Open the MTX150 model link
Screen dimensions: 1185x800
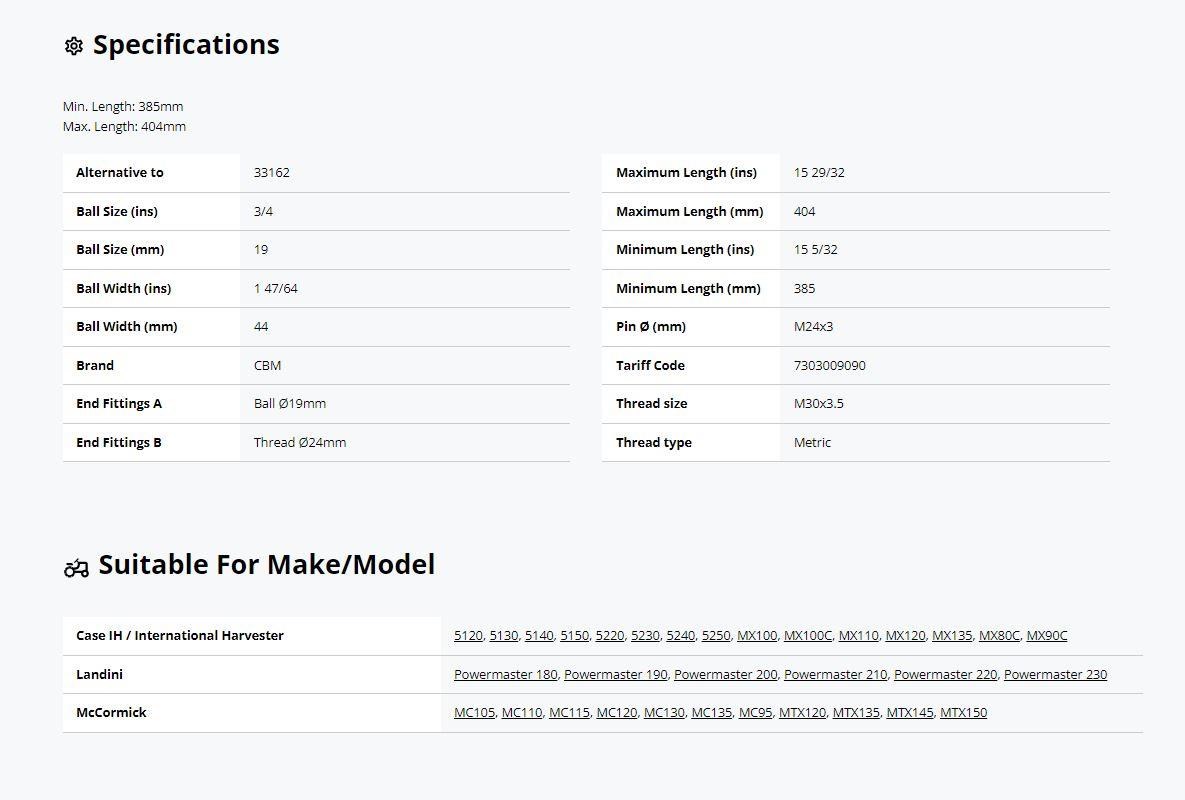click(x=964, y=712)
